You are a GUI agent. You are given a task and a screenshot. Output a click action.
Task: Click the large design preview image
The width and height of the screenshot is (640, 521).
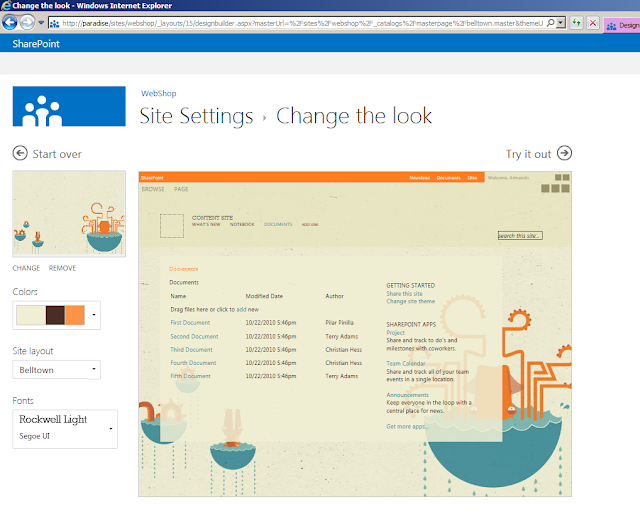(355, 334)
